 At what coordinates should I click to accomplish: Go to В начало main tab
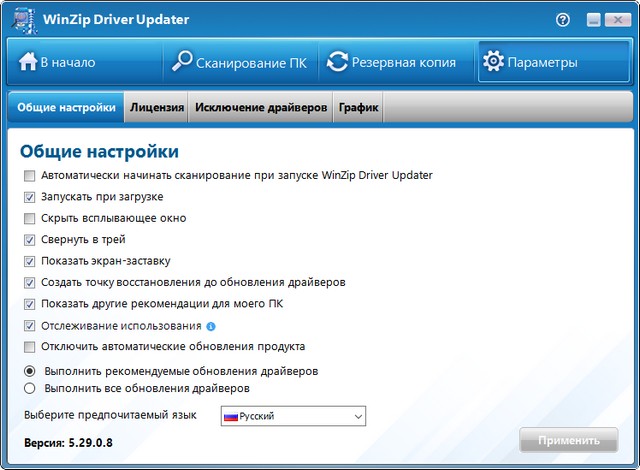[86, 62]
